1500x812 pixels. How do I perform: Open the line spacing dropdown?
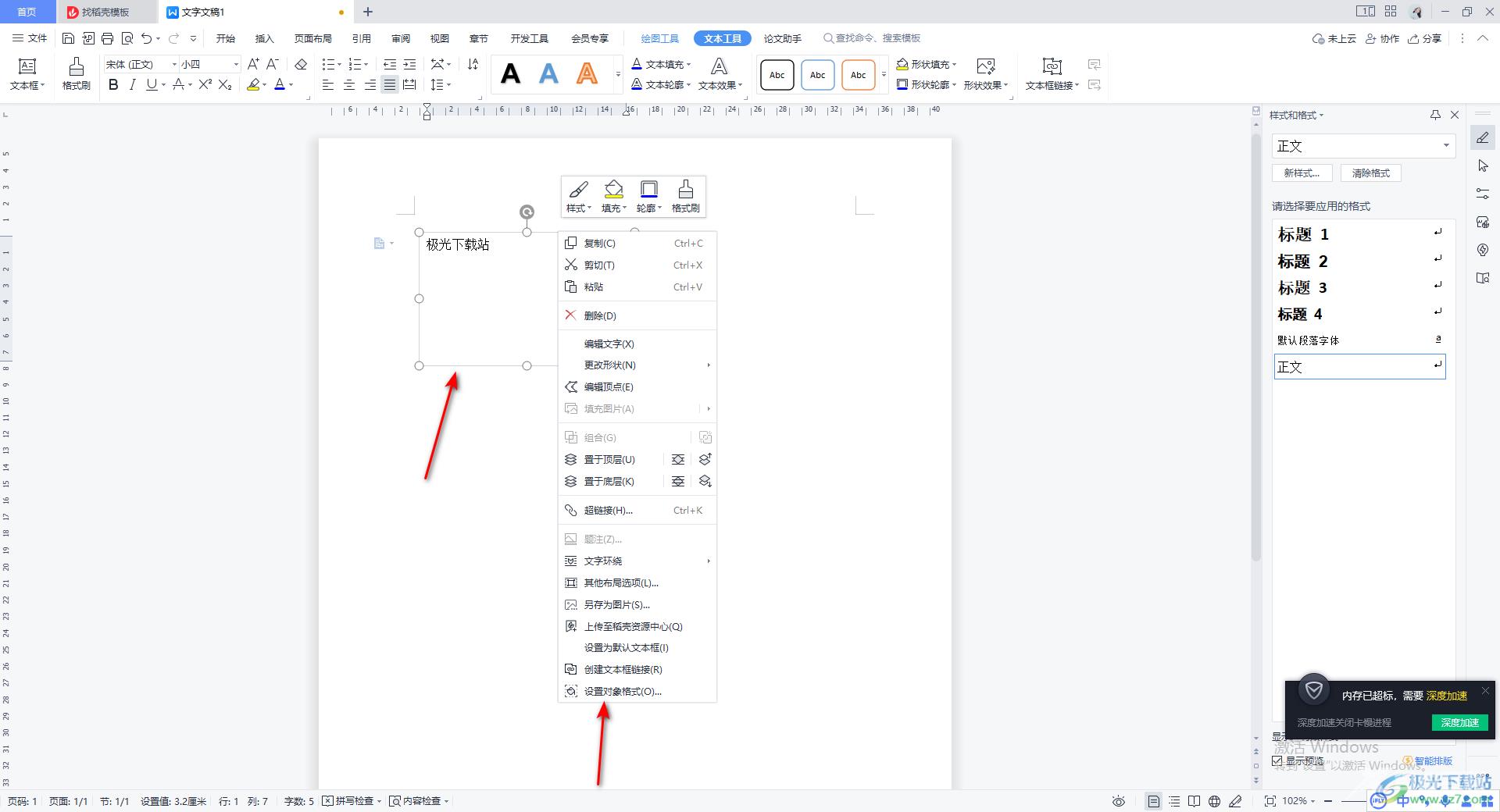click(441, 84)
